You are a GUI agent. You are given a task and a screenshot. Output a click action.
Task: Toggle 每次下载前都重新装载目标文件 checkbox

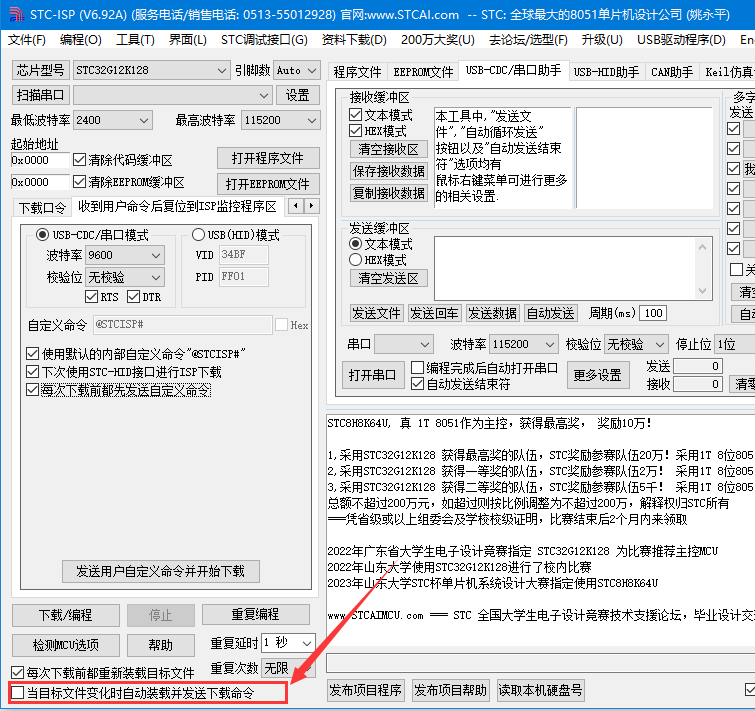click(17, 672)
